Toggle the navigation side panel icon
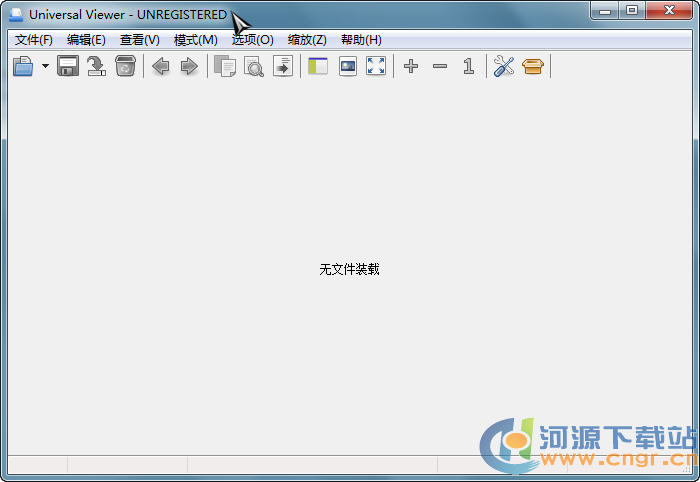Image resolution: width=700 pixels, height=482 pixels. coord(318,67)
